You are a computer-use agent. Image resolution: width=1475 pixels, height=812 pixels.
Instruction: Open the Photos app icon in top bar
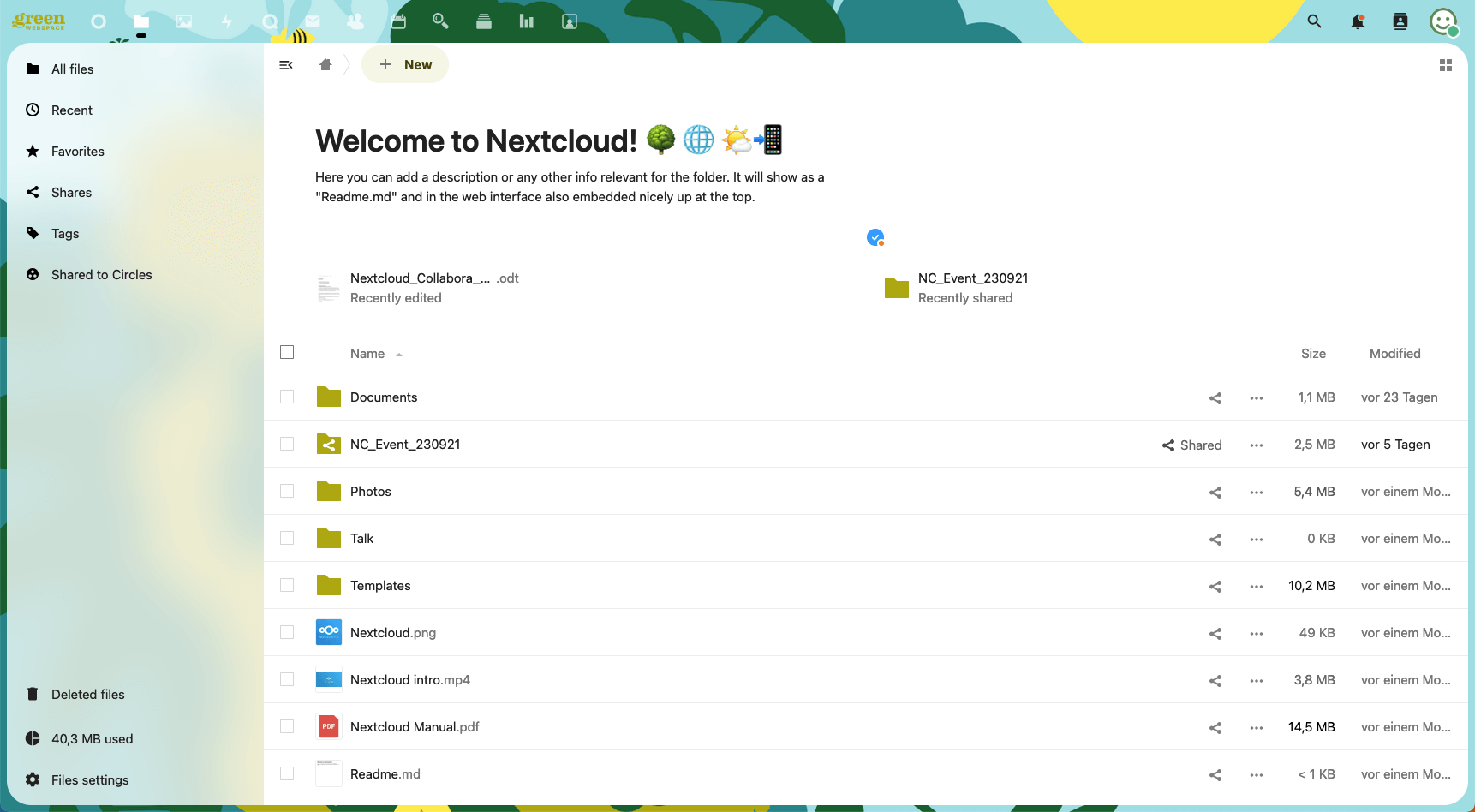(x=184, y=21)
